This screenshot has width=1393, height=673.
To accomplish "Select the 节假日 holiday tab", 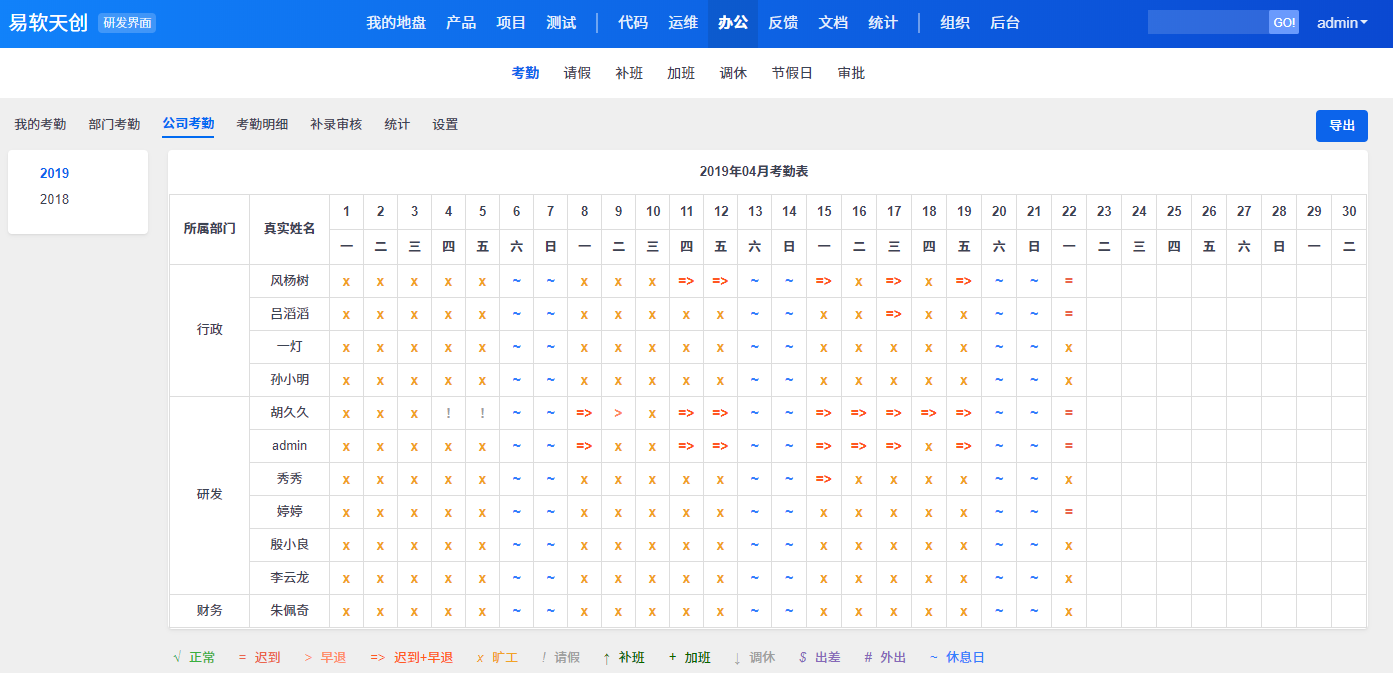I will (792, 73).
